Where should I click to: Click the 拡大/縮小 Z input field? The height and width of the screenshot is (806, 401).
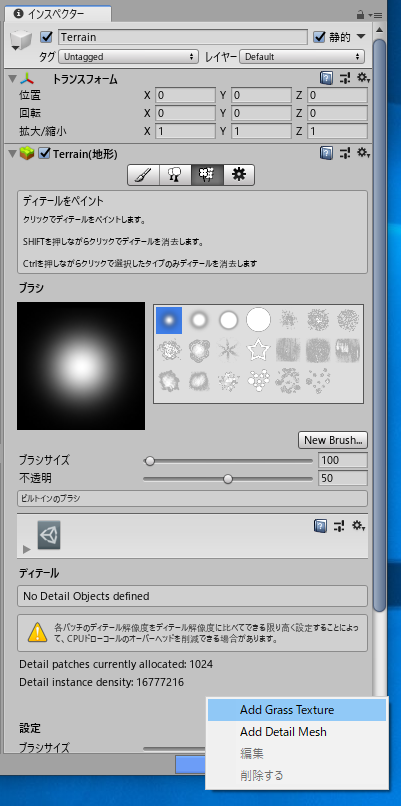pyautogui.click(x=337, y=131)
